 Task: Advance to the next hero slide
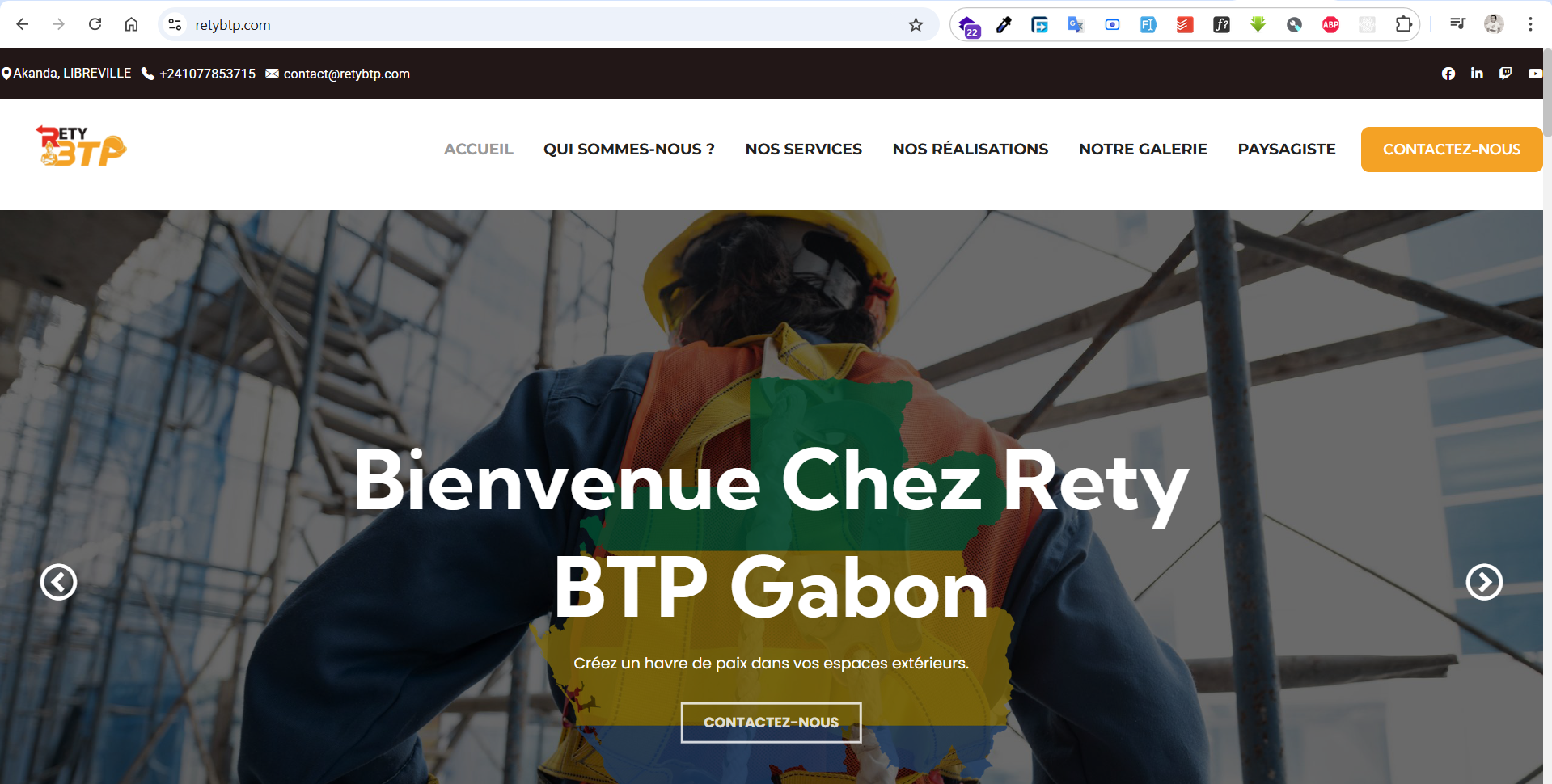point(1484,582)
